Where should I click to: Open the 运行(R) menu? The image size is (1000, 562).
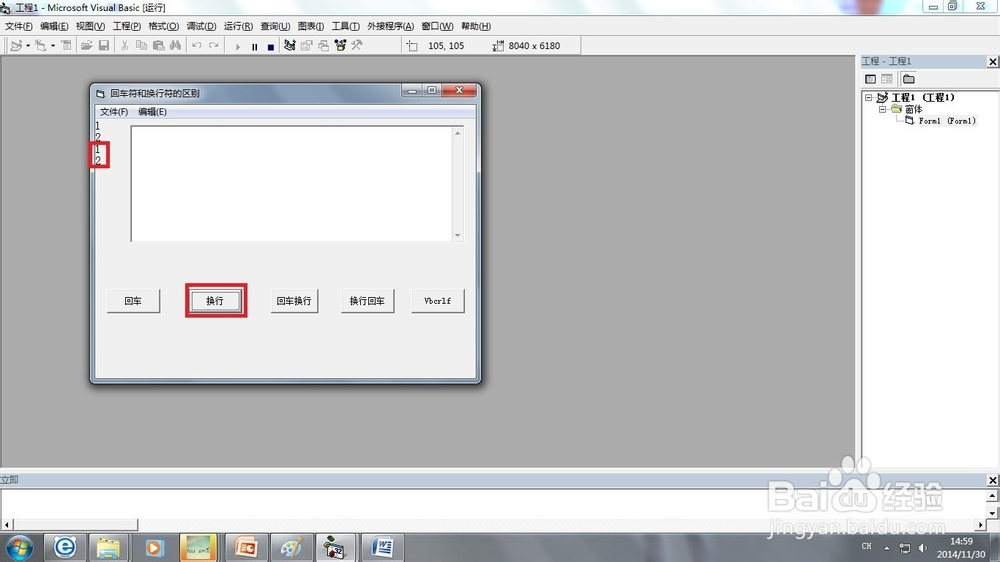pyautogui.click(x=238, y=26)
